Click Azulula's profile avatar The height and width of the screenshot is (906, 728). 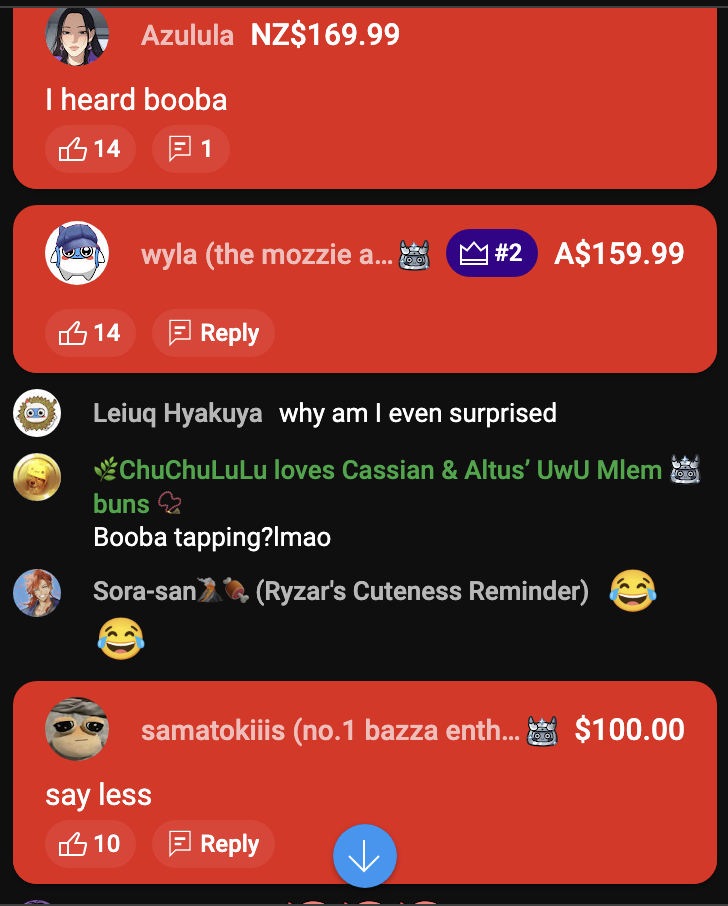(x=77, y=34)
